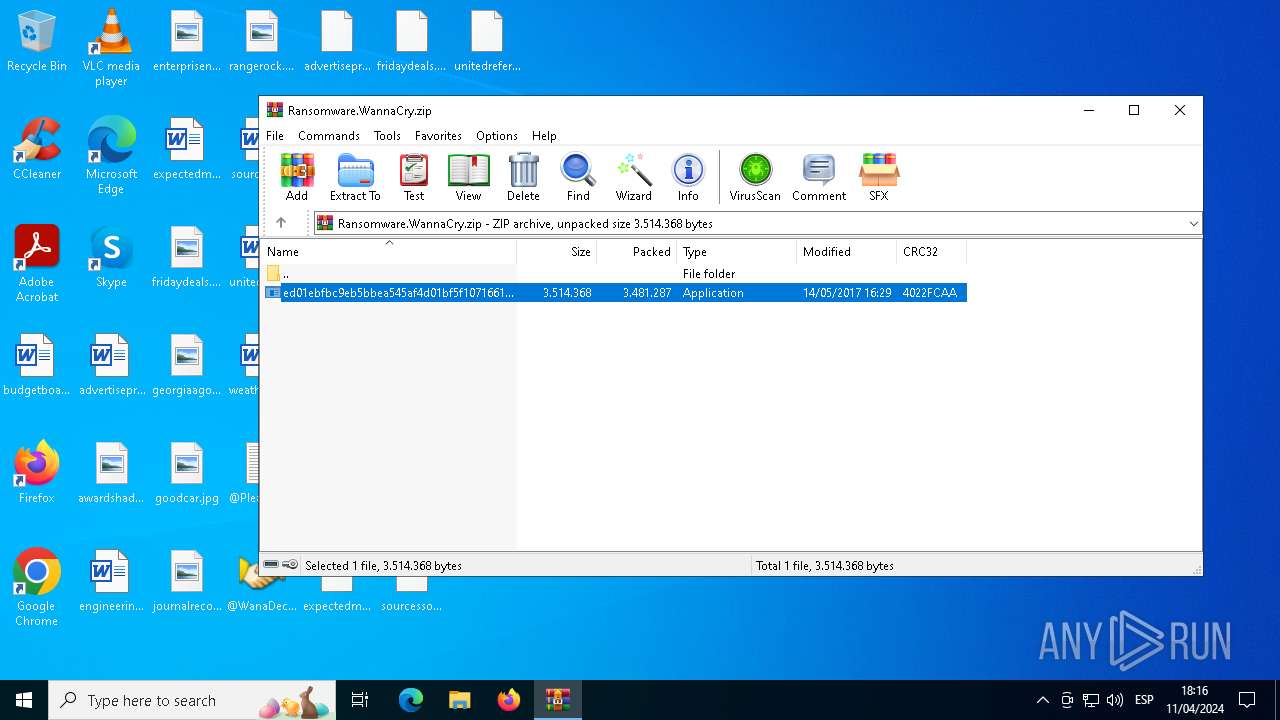This screenshot has width=1280, height=720.
Task: Go up one folder level arrow
Action: click(281, 223)
